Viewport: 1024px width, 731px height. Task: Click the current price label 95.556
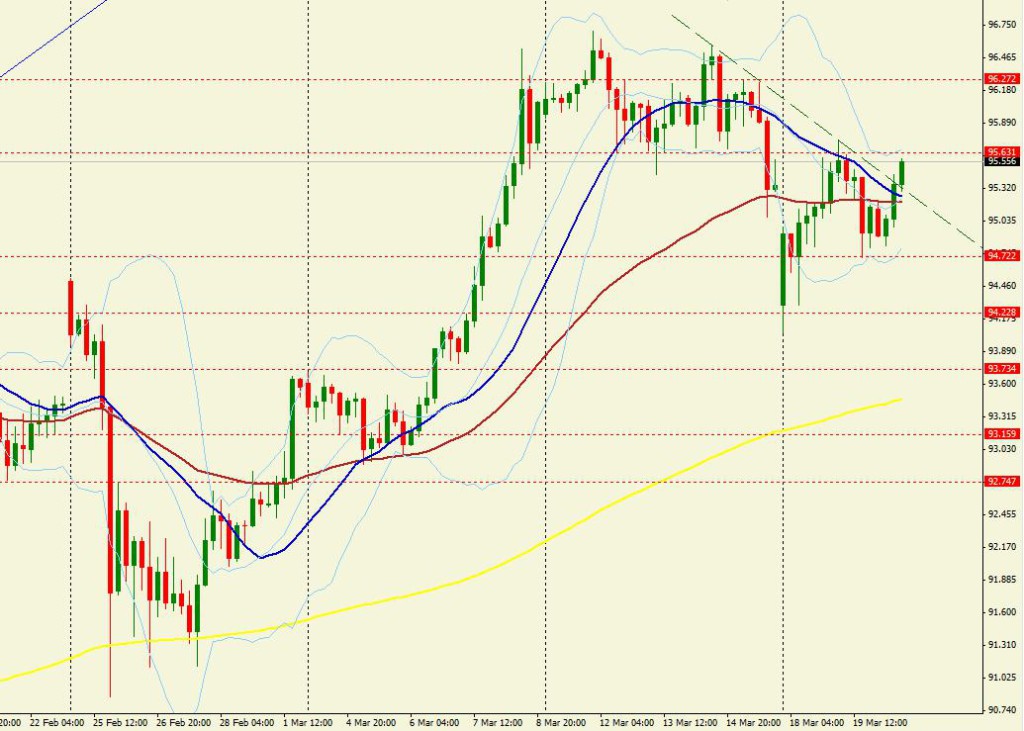point(1001,161)
